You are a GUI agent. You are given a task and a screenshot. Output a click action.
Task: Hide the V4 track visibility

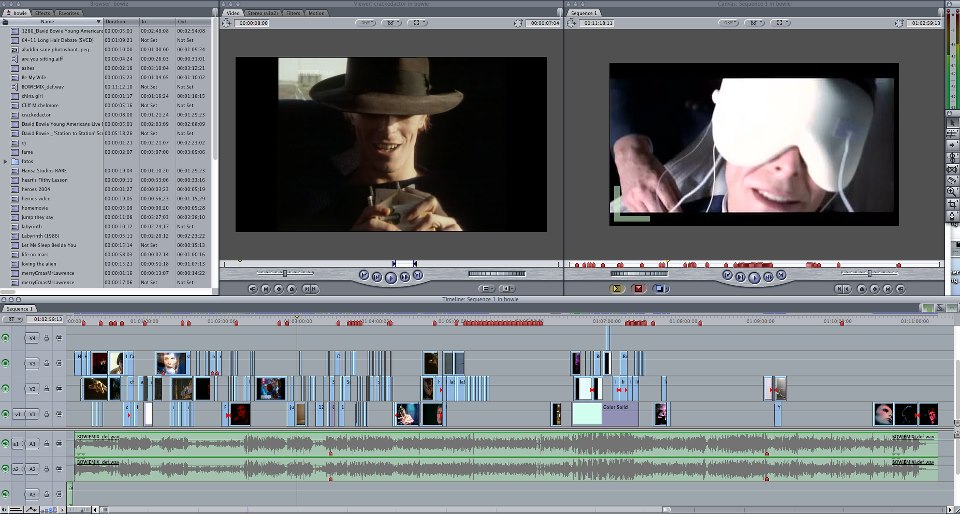(x=6, y=338)
